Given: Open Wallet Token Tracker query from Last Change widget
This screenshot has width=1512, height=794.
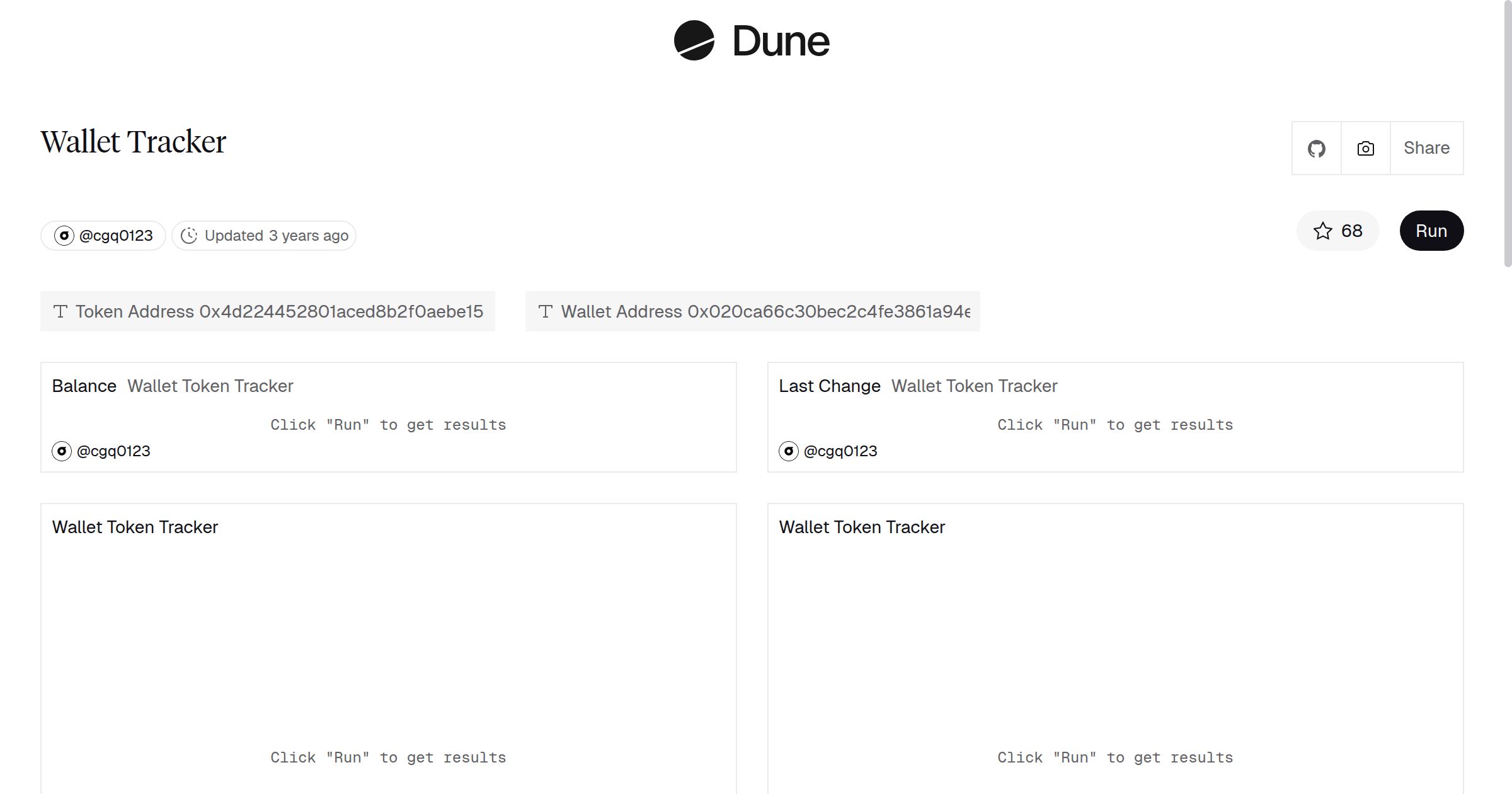Looking at the screenshot, I should [974, 386].
